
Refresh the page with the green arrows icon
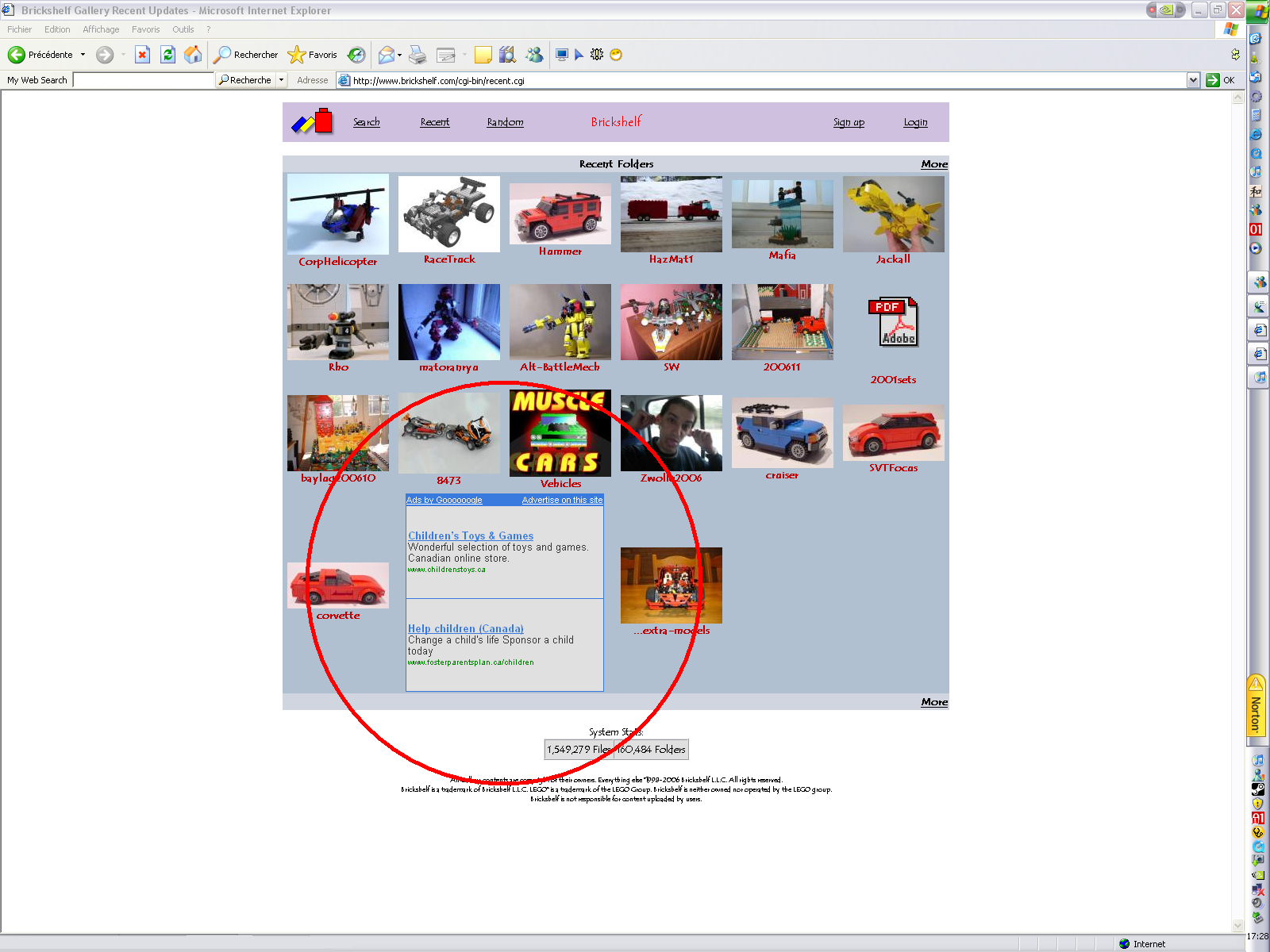[167, 55]
